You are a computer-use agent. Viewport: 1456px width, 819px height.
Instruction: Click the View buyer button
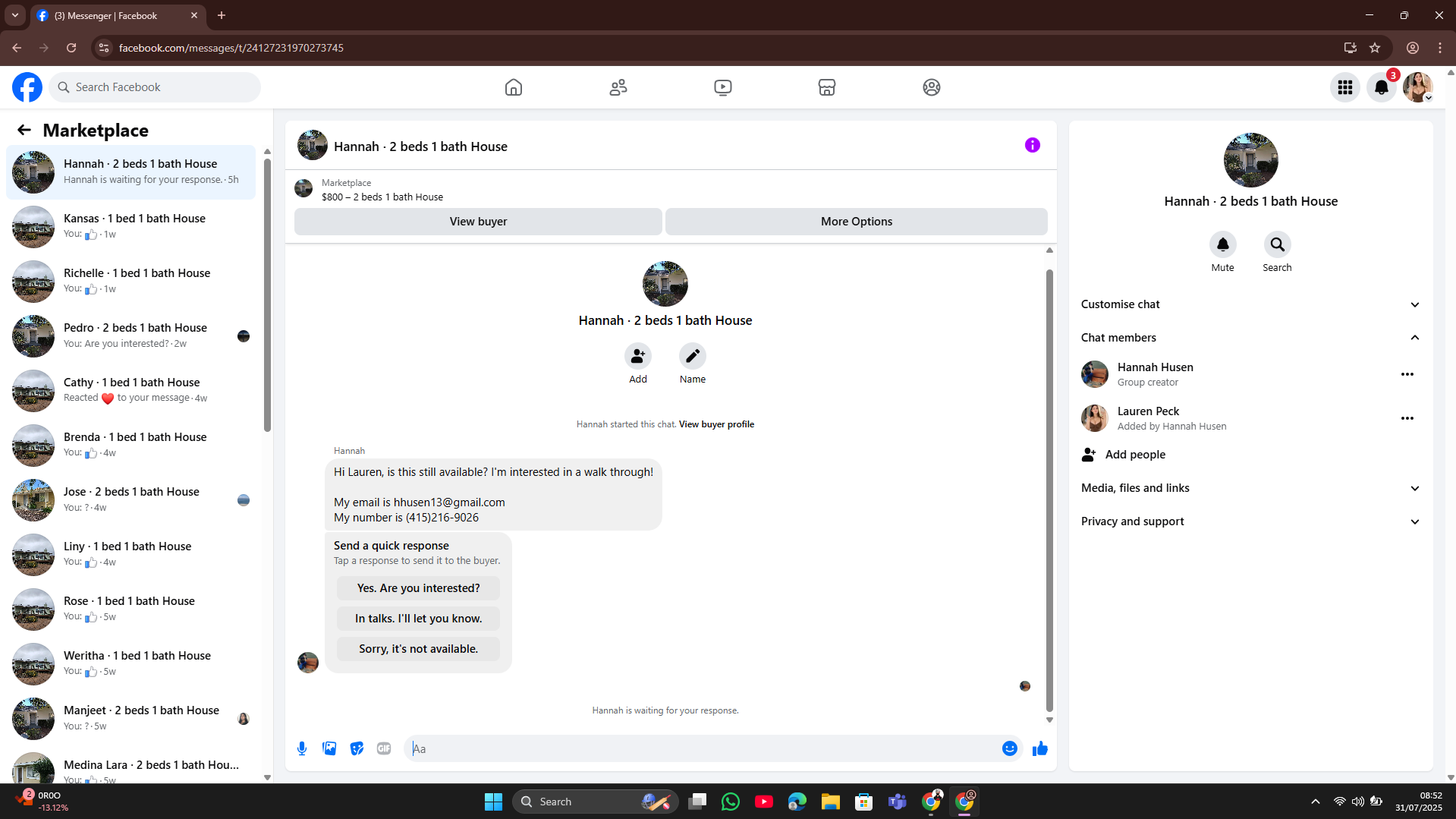[478, 222]
